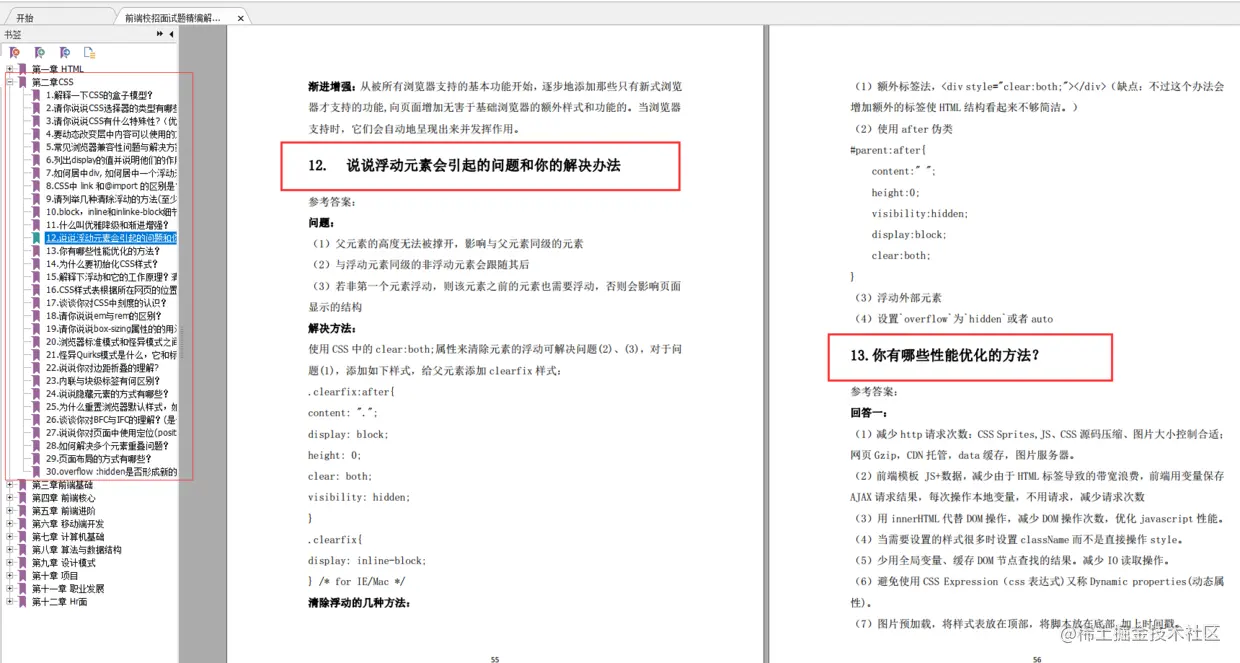Click the double-arrow expand icon in 书签 header
Screen dimensions: 1240x663
160,34
